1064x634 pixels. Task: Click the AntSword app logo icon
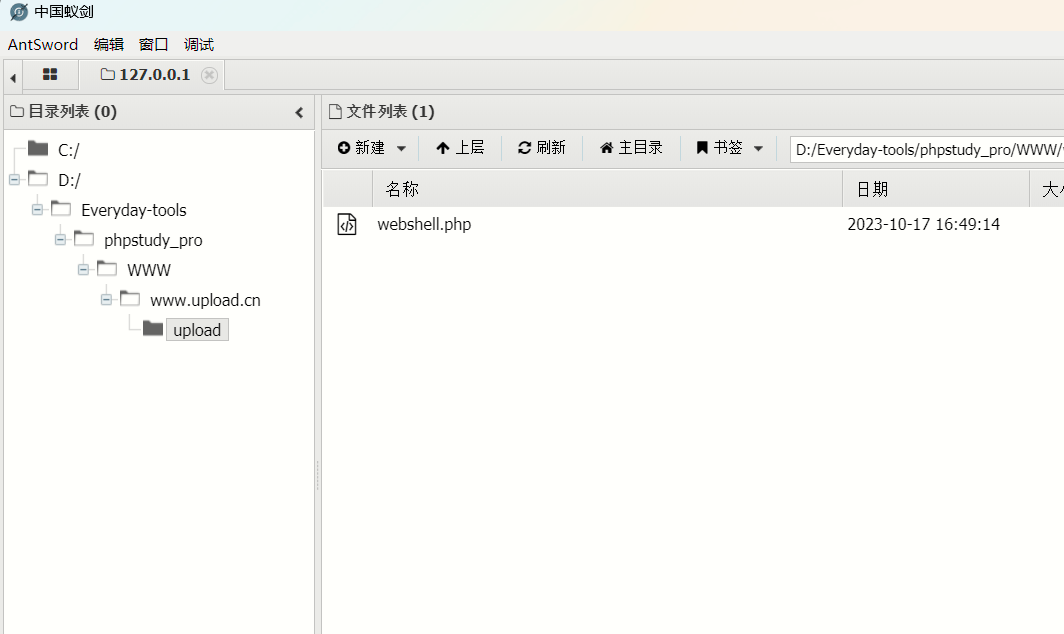pyautogui.click(x=19, y=13)
